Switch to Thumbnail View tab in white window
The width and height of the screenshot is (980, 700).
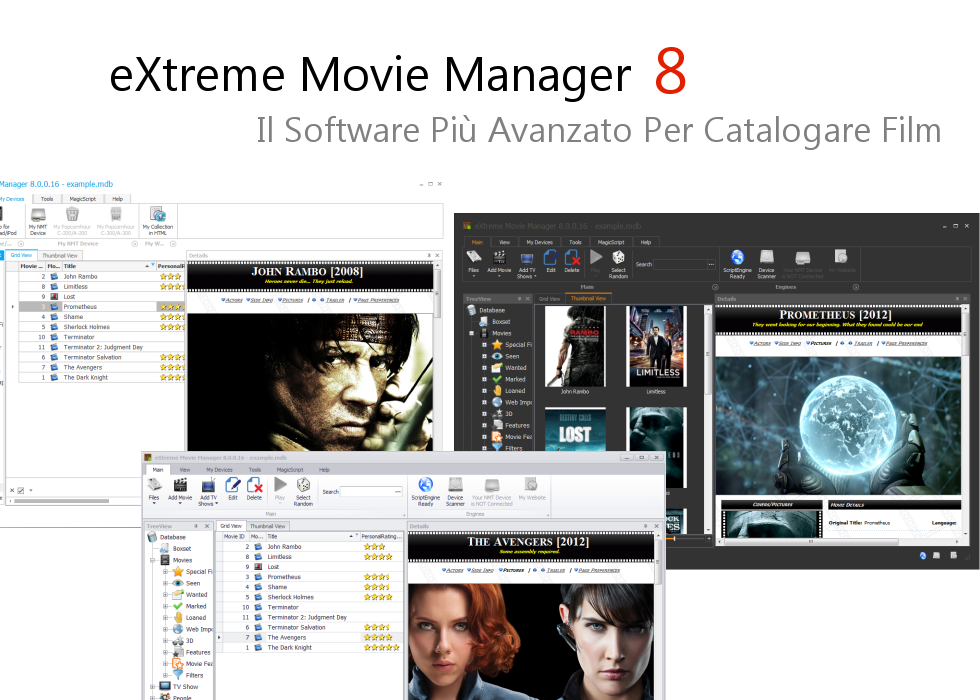coord(60,255)
